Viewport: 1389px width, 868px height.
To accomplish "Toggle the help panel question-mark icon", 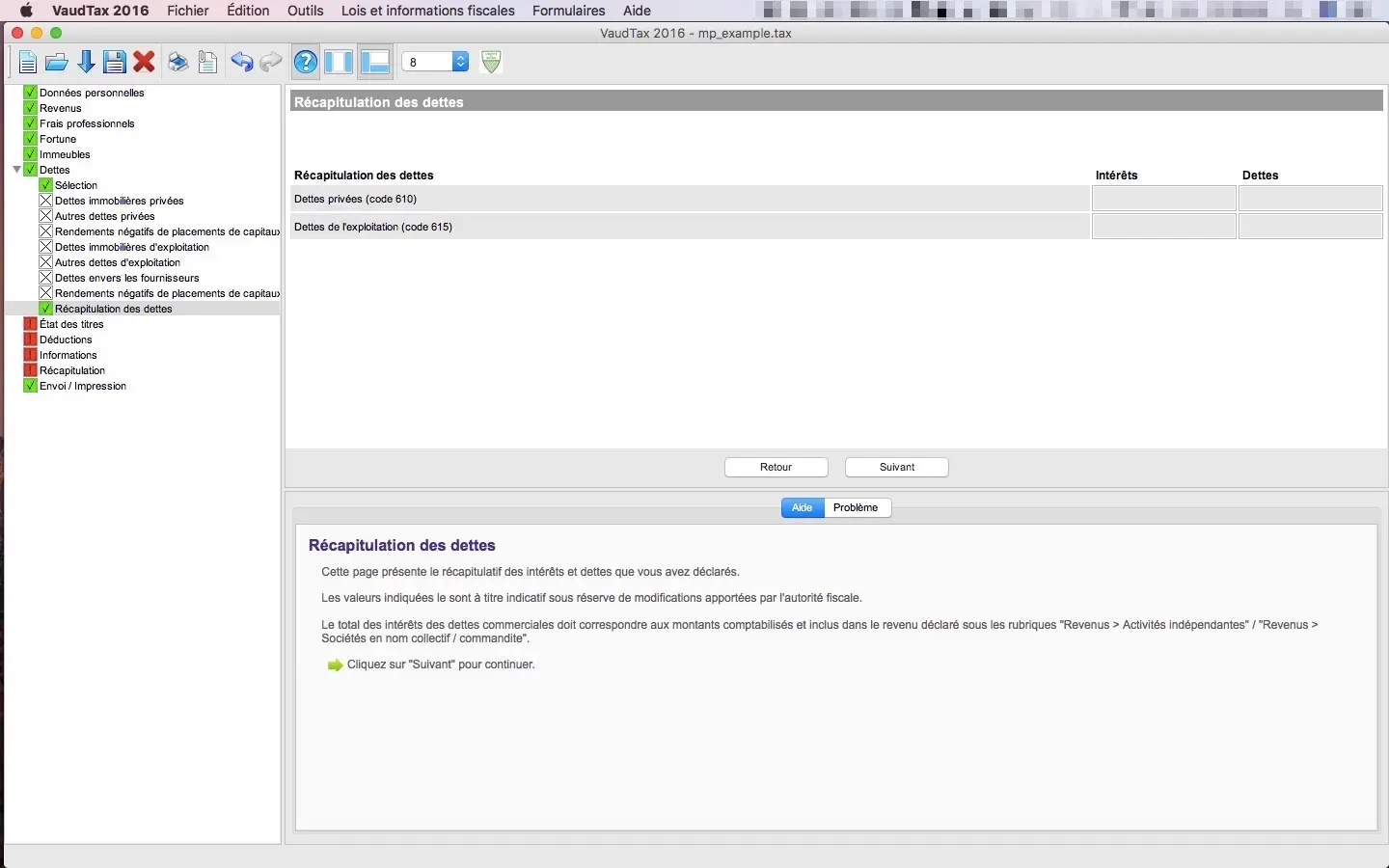I will tap(306, 63).
